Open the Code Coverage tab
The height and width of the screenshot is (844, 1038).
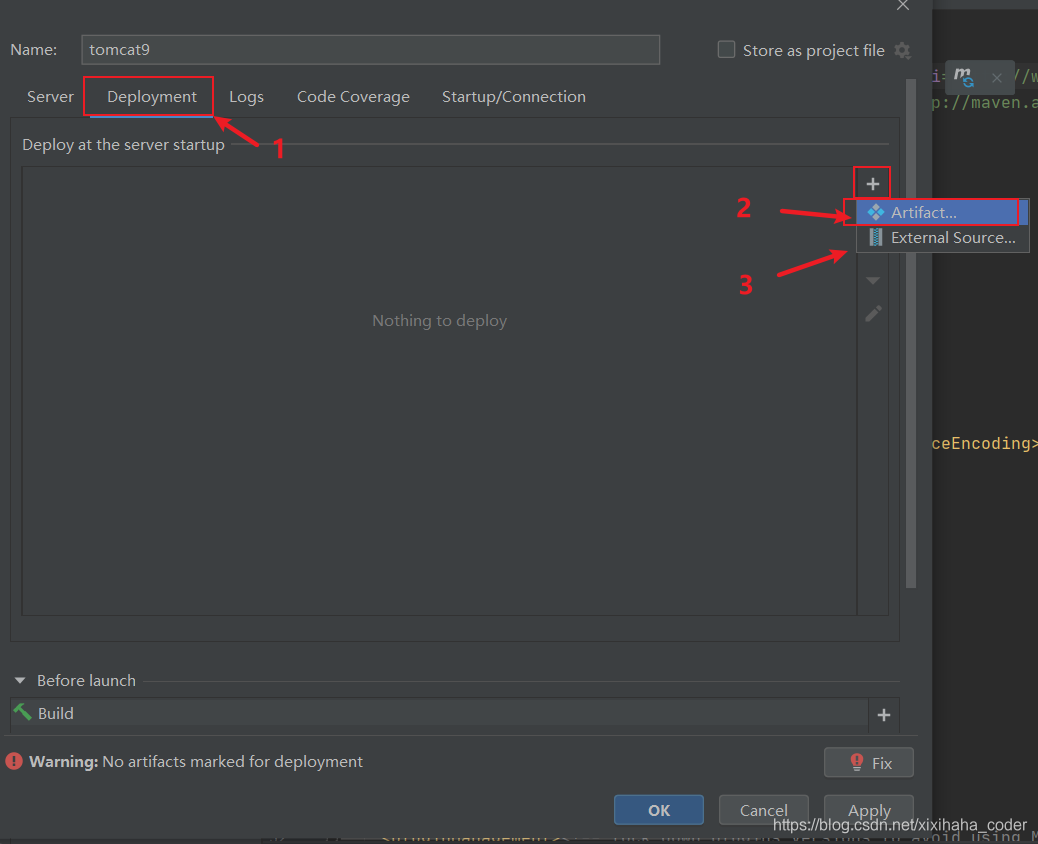tap(353, 97)
